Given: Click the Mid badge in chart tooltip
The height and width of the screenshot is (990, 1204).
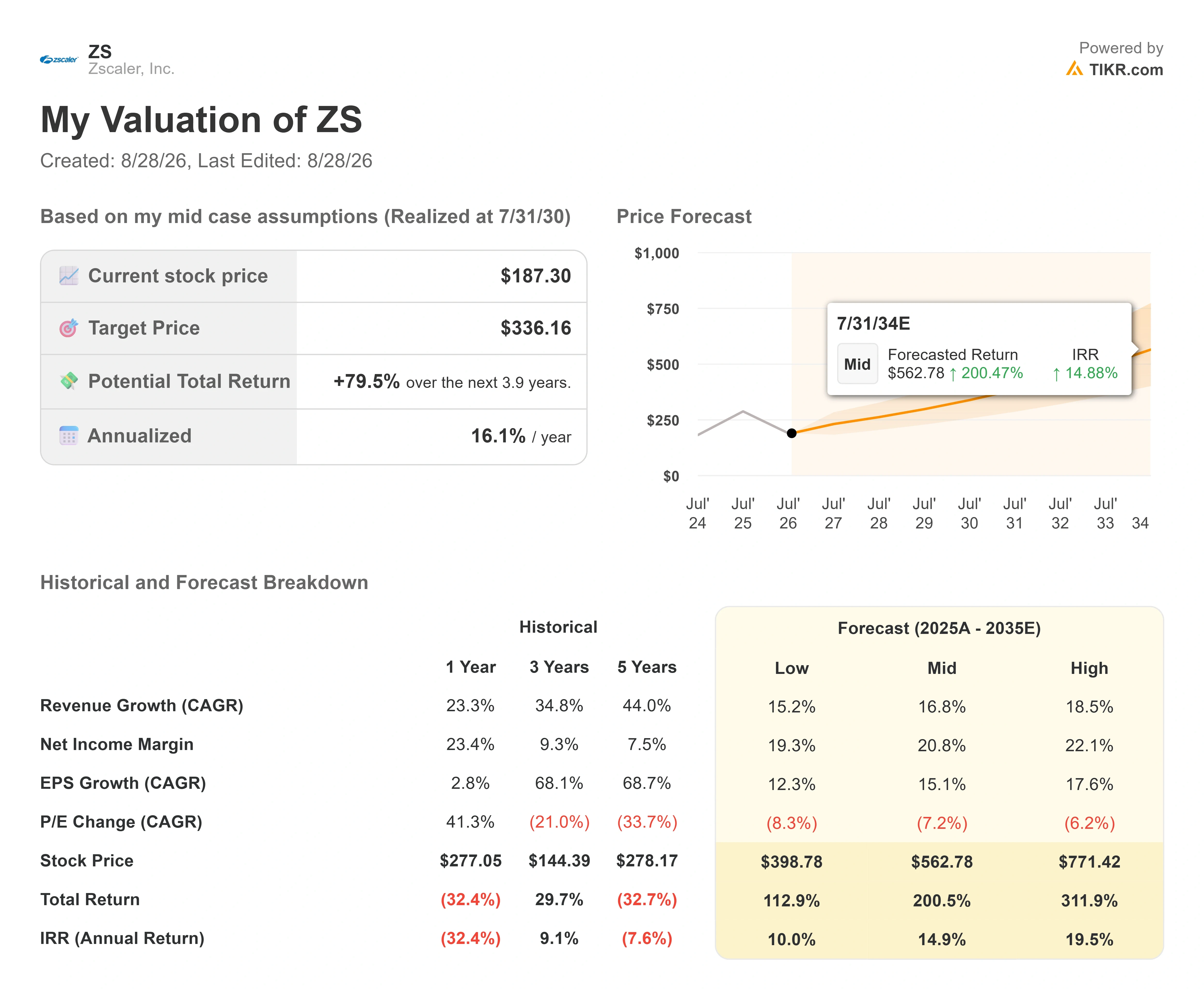Looking at the screenshot, I should [857, 364].
